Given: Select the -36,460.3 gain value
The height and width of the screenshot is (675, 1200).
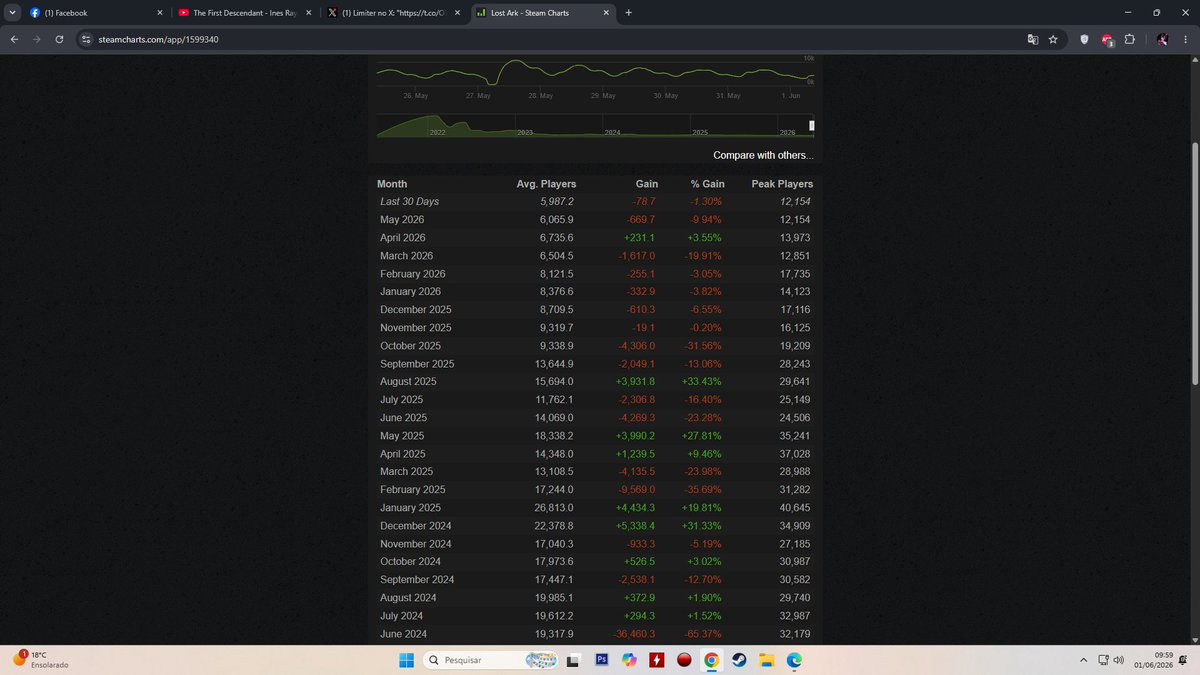Looking at the screenshot, I should [632, 633].
